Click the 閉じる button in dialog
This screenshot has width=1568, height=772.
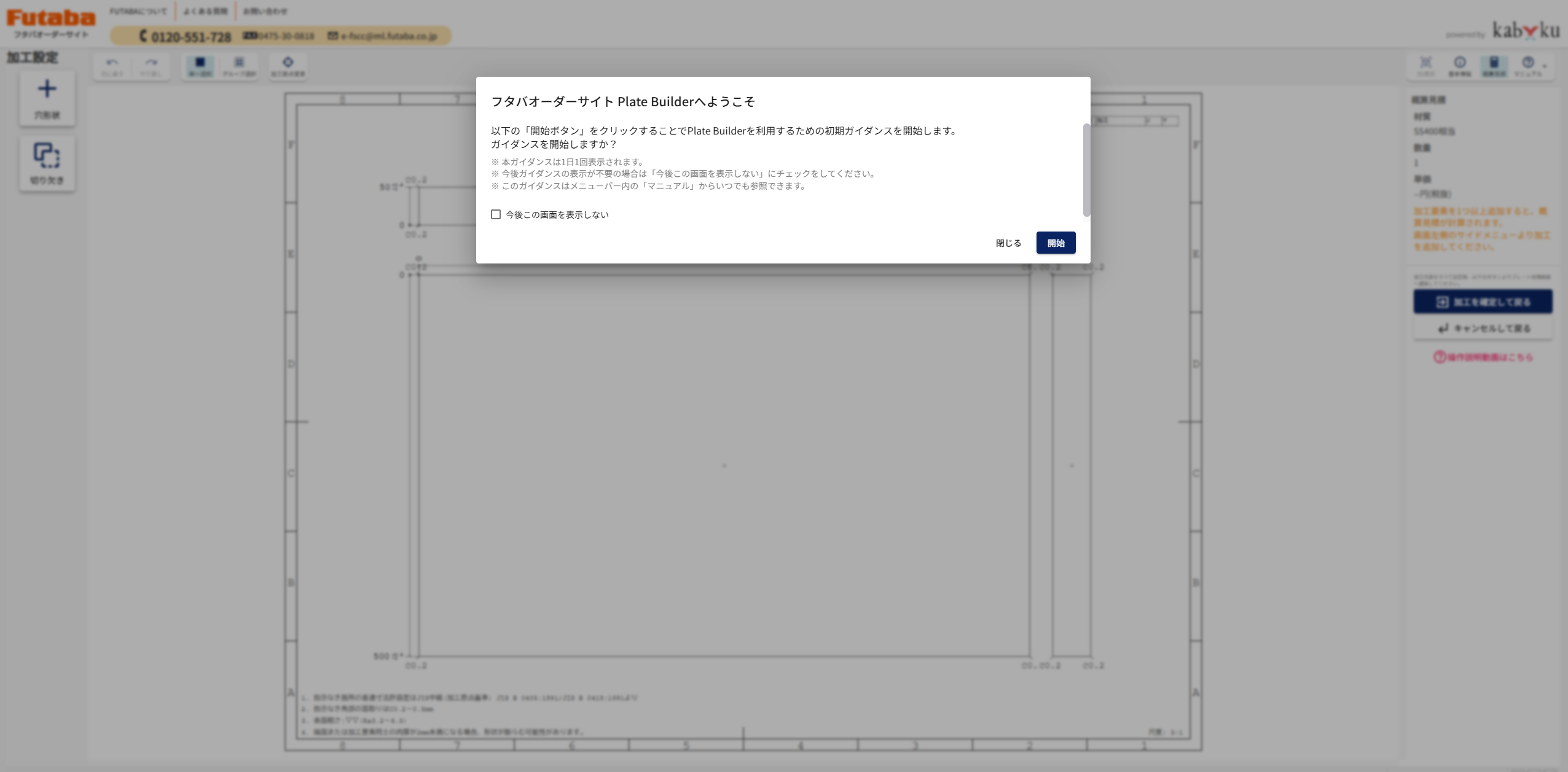[x=1008, y=243]
